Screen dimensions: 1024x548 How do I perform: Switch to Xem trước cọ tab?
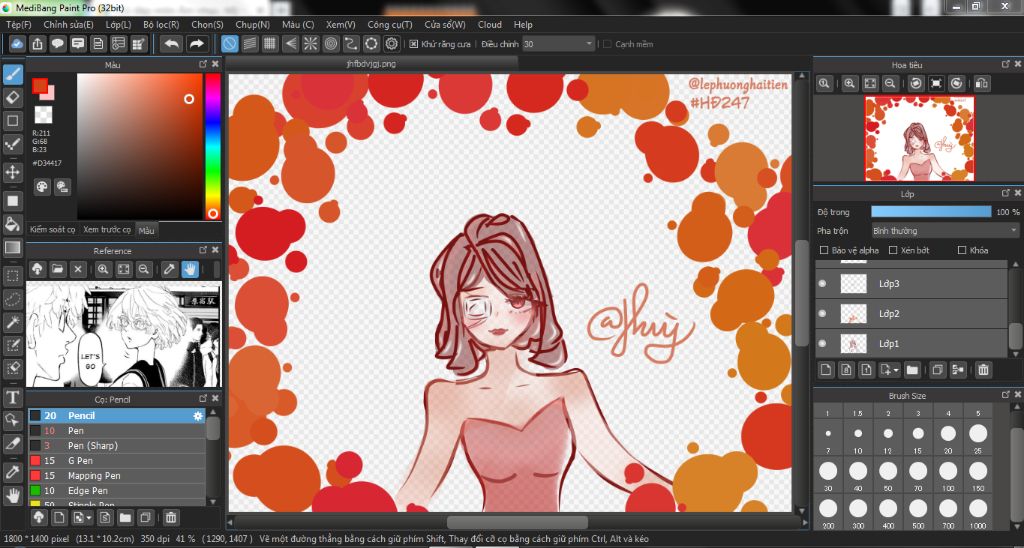point(107,230)
